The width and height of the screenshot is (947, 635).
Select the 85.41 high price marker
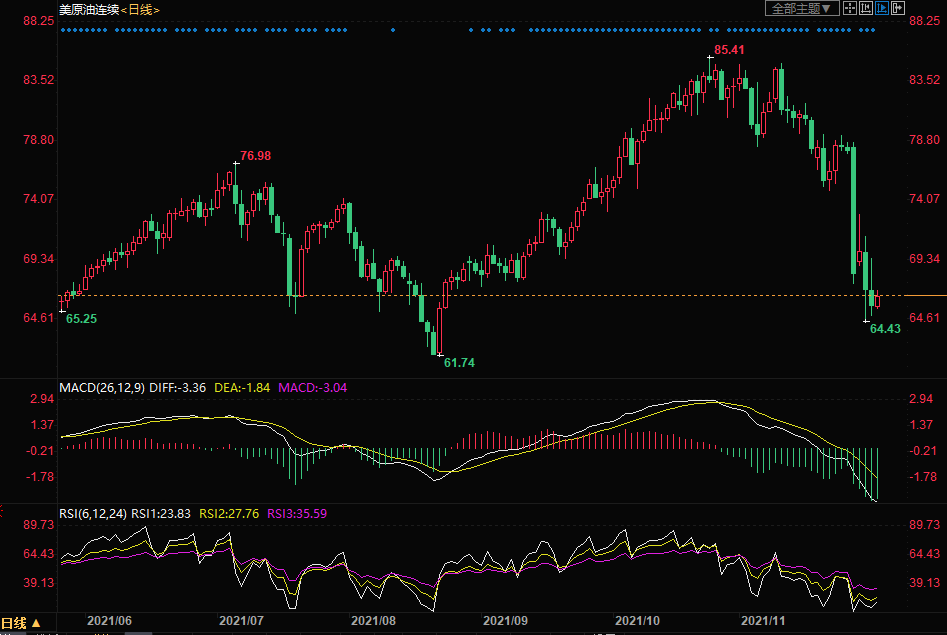pyautogui.click(x=729, y=49)
